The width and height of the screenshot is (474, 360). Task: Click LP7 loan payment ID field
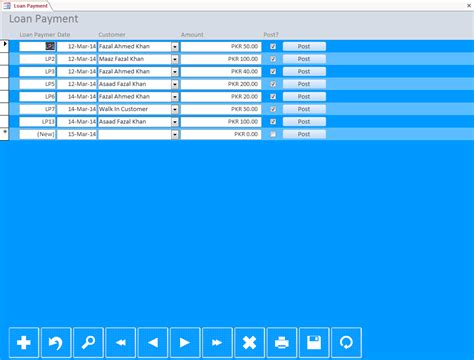coord(37,109)
